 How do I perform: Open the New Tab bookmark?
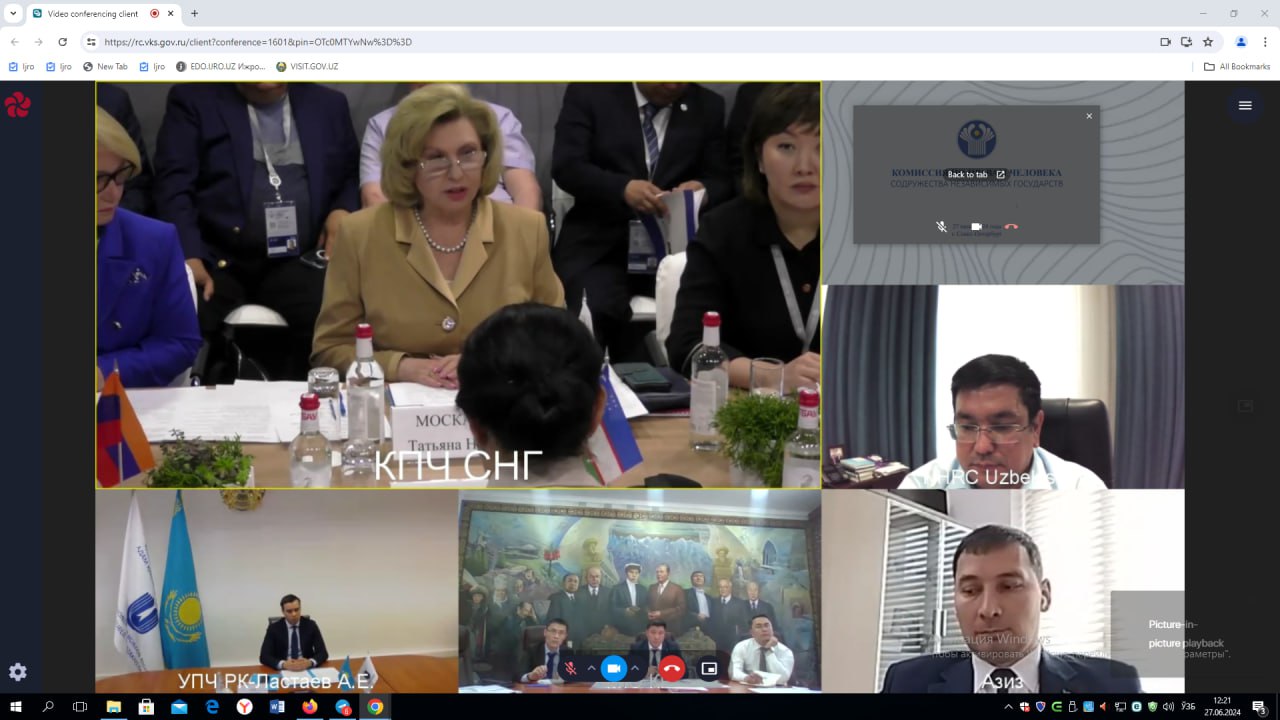click(x=106, y=67)
